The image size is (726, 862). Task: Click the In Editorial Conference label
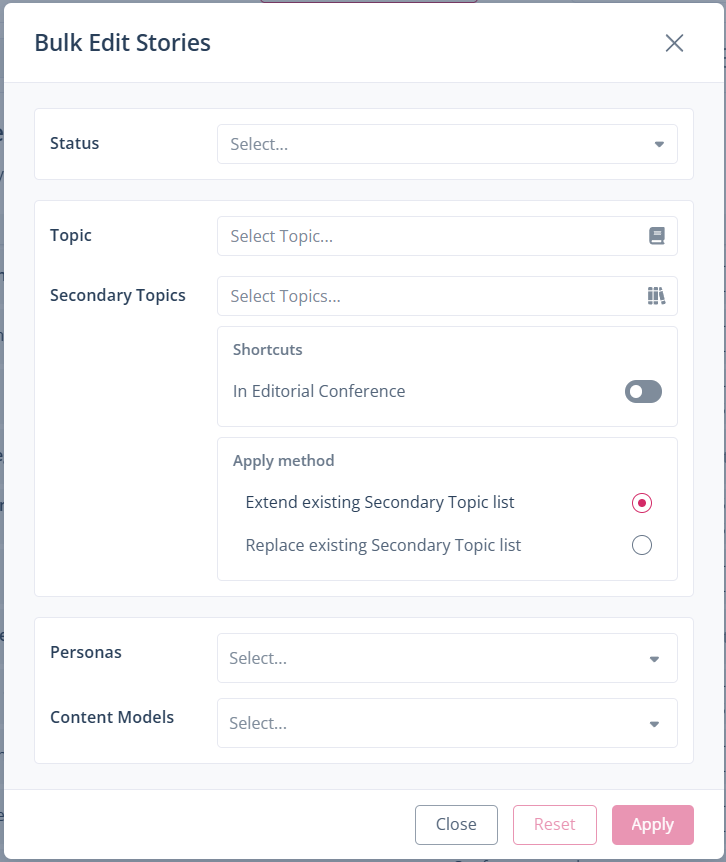point(319,391)
